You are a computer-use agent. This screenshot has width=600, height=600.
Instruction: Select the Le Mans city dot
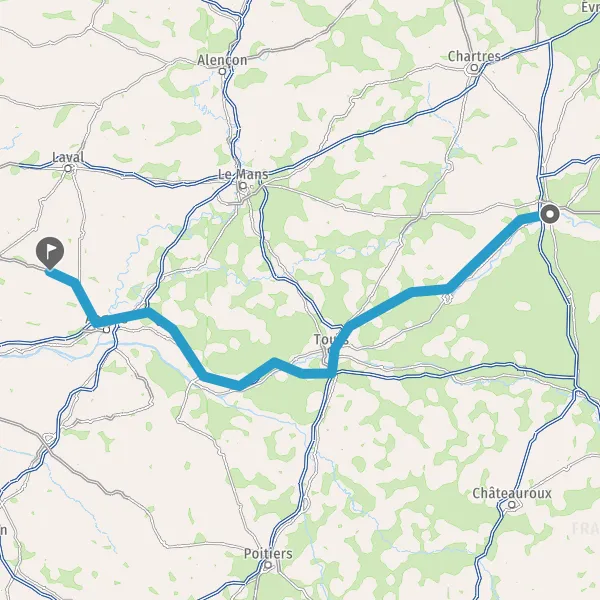243,186
